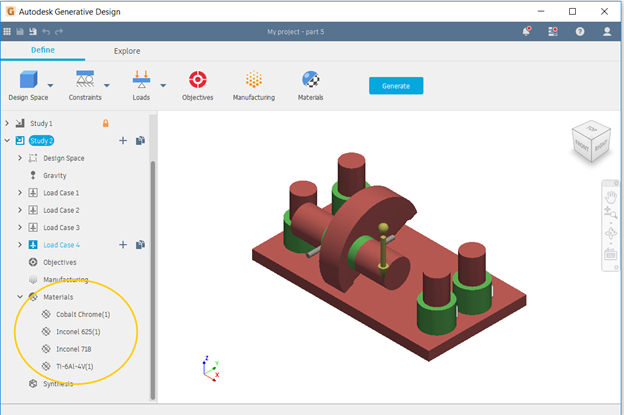Expand Study 1 tree node

[x=7, y=123]
